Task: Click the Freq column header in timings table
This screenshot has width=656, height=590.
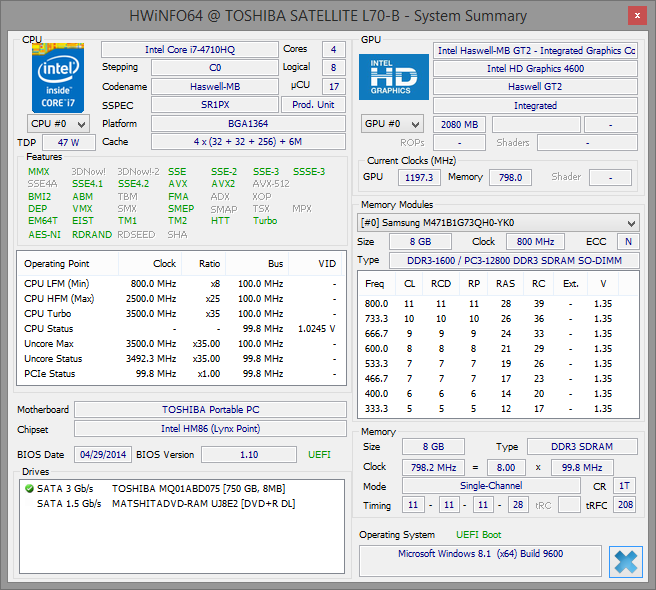Action: (375, 284)
